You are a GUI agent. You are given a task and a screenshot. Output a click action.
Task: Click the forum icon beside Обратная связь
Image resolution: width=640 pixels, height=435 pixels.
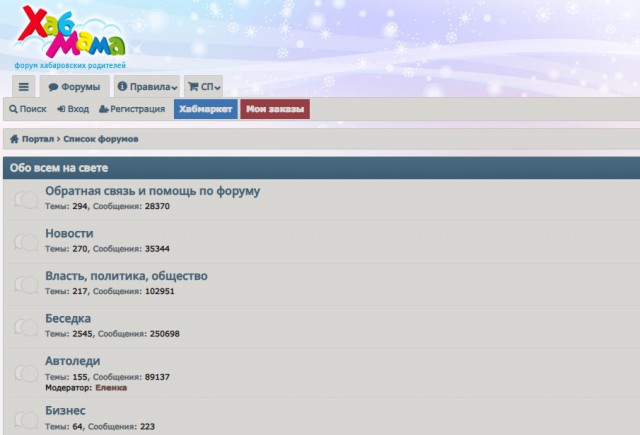click(x=26, y=200)
